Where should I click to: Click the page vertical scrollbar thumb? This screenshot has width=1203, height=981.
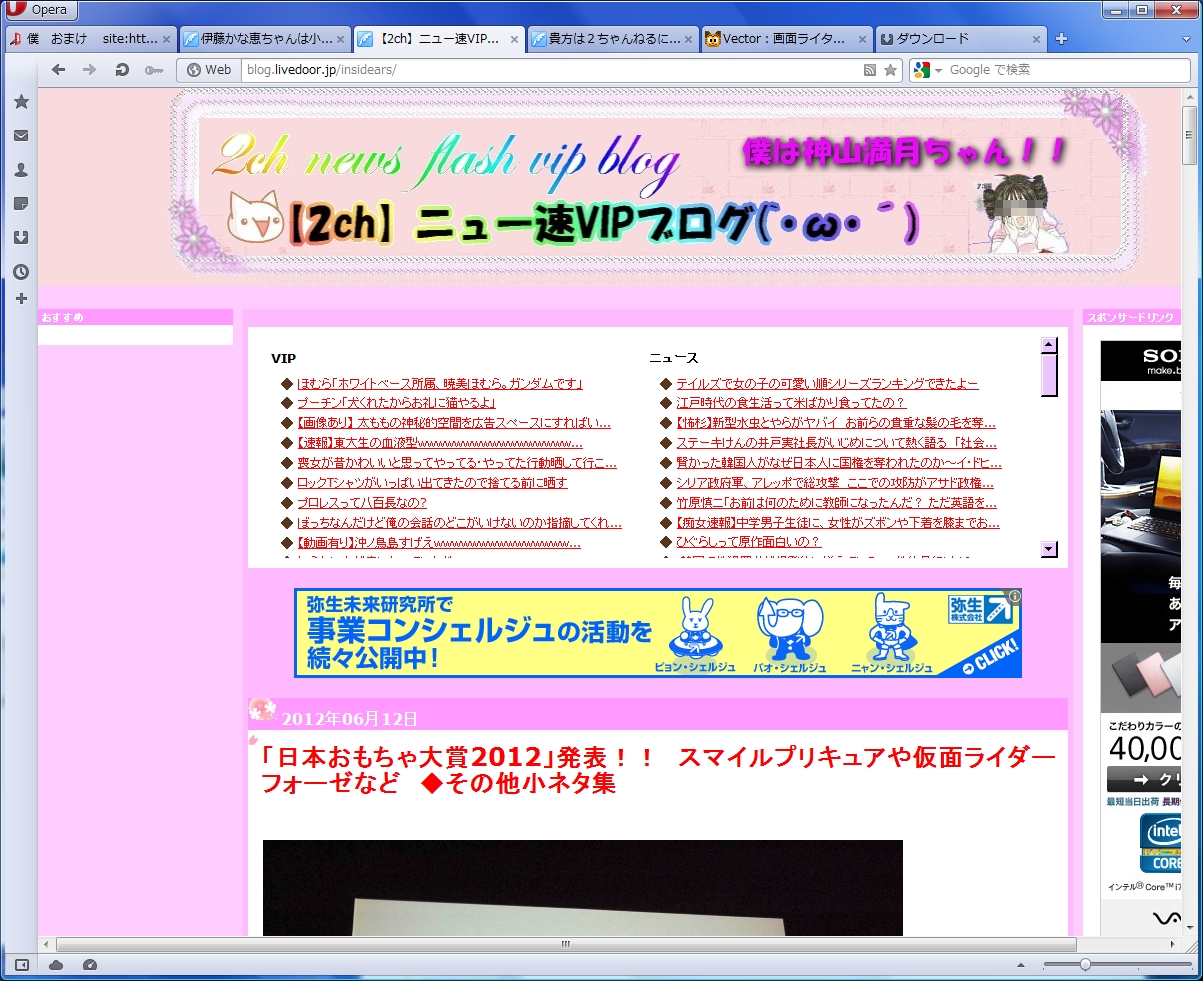[x=1189, y=135]
